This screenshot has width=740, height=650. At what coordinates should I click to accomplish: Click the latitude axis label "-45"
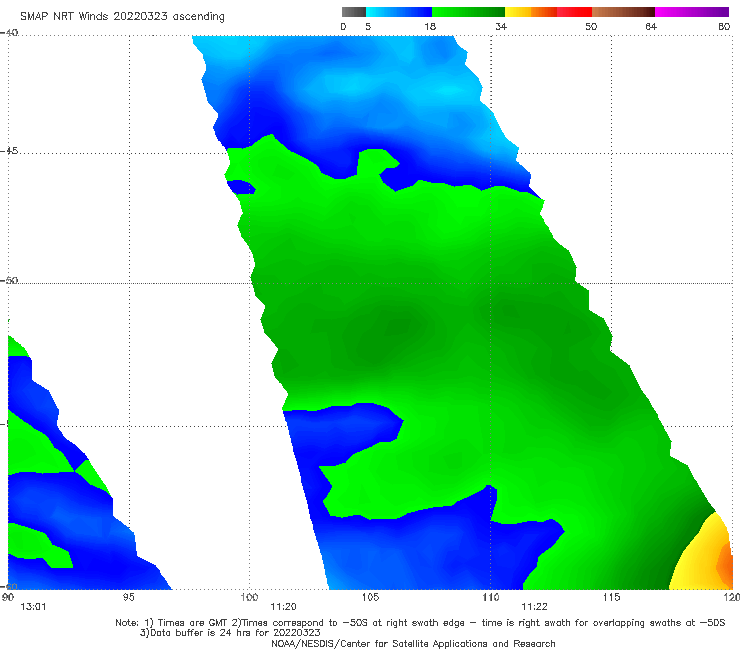tap(9, 151)
